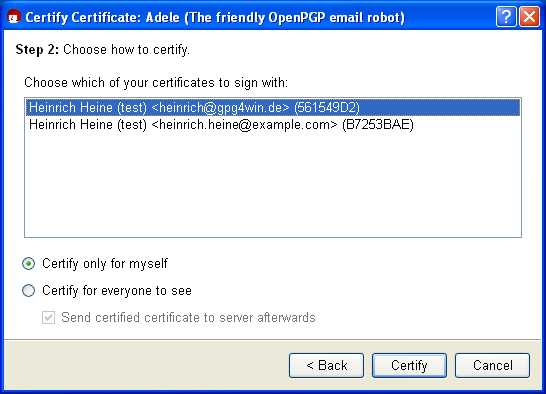546x394 pixels.
Task: Select the heinrich.heine@example.com certificate entry
Action: click(x=273, y=124)
